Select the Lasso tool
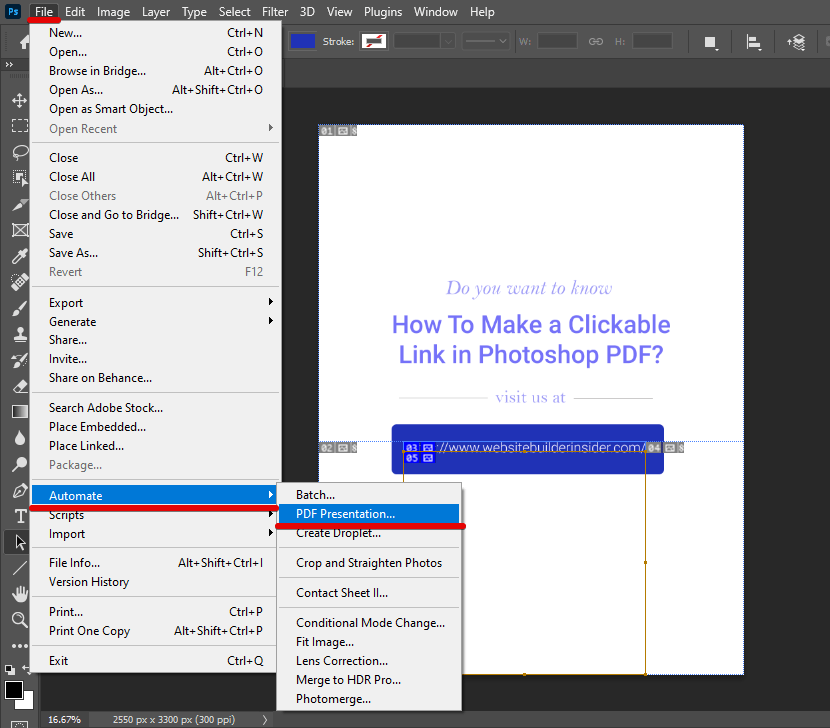Image resolution: width=830 pixels, height=728 pixels. [x=18, y=153]
